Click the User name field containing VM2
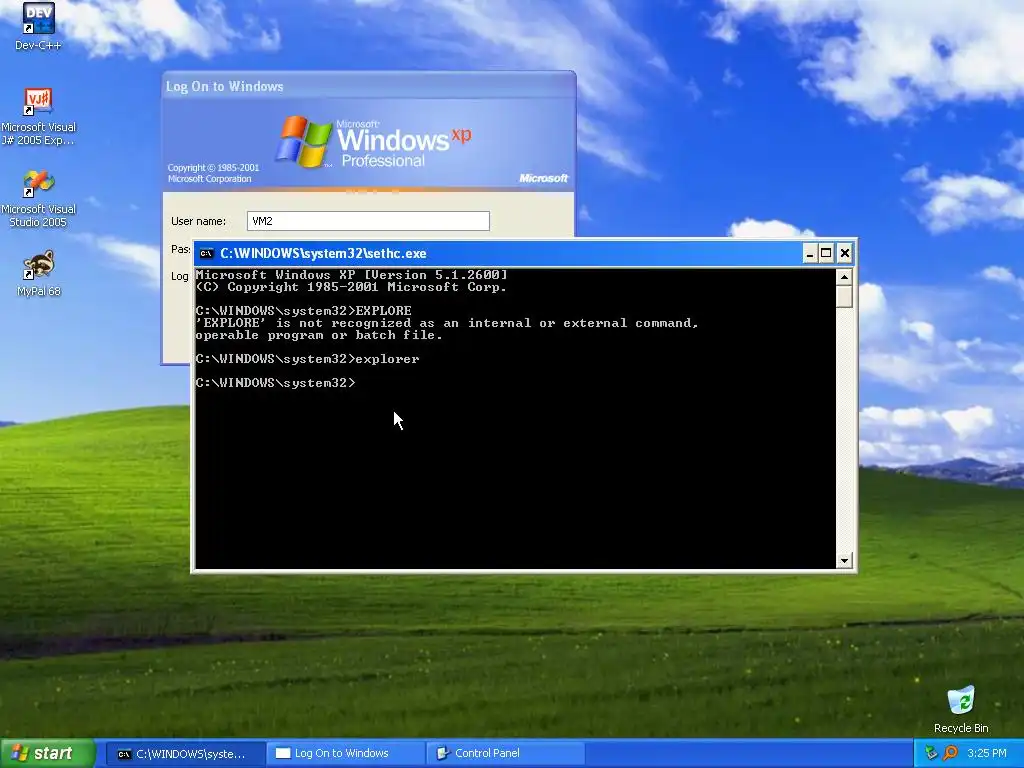Image resolution: width=1024 pixels, height=768 pixels. click(368, 221)
